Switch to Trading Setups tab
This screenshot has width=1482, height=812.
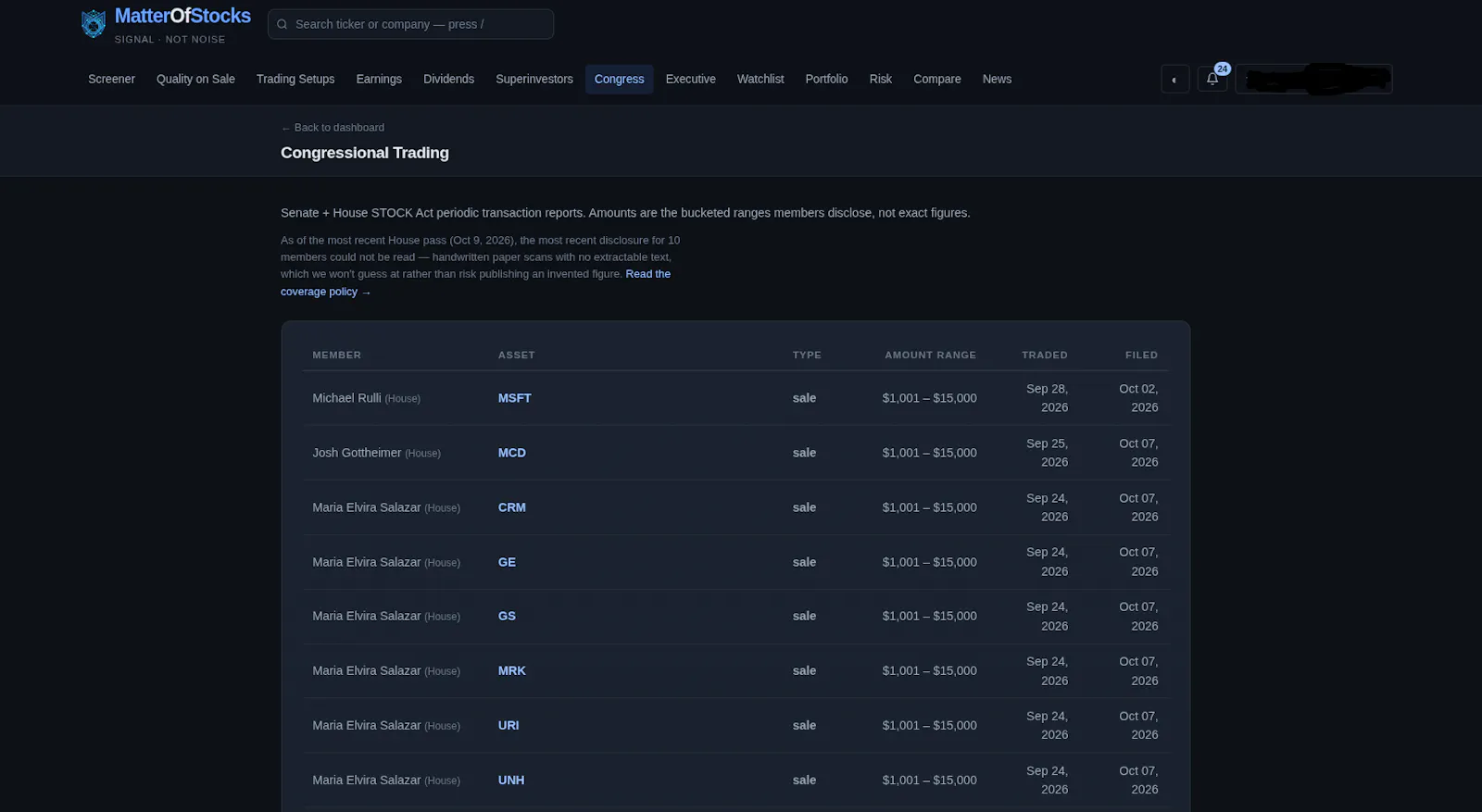[295, 79]
